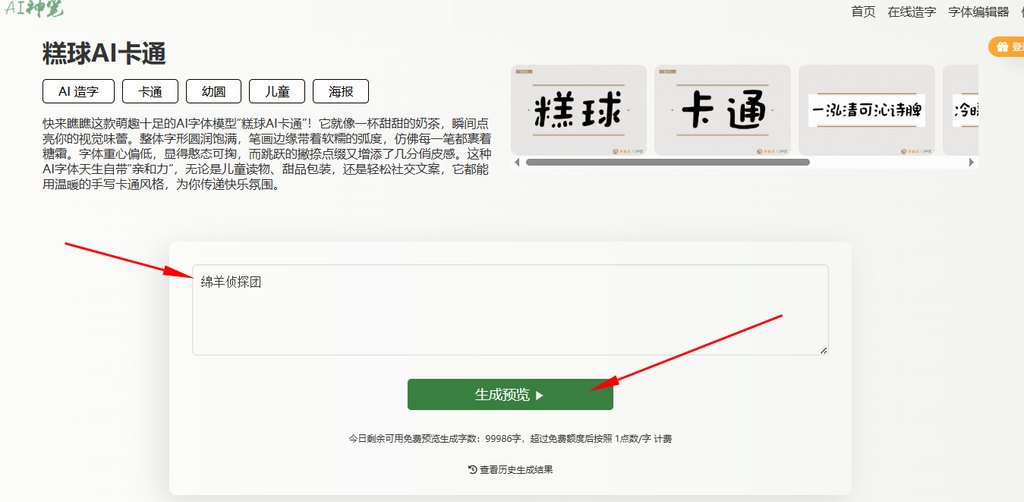Viewport: 1024px width, 502px height.
Task: Click the orange gift login button
Action: pos(1006,47)
